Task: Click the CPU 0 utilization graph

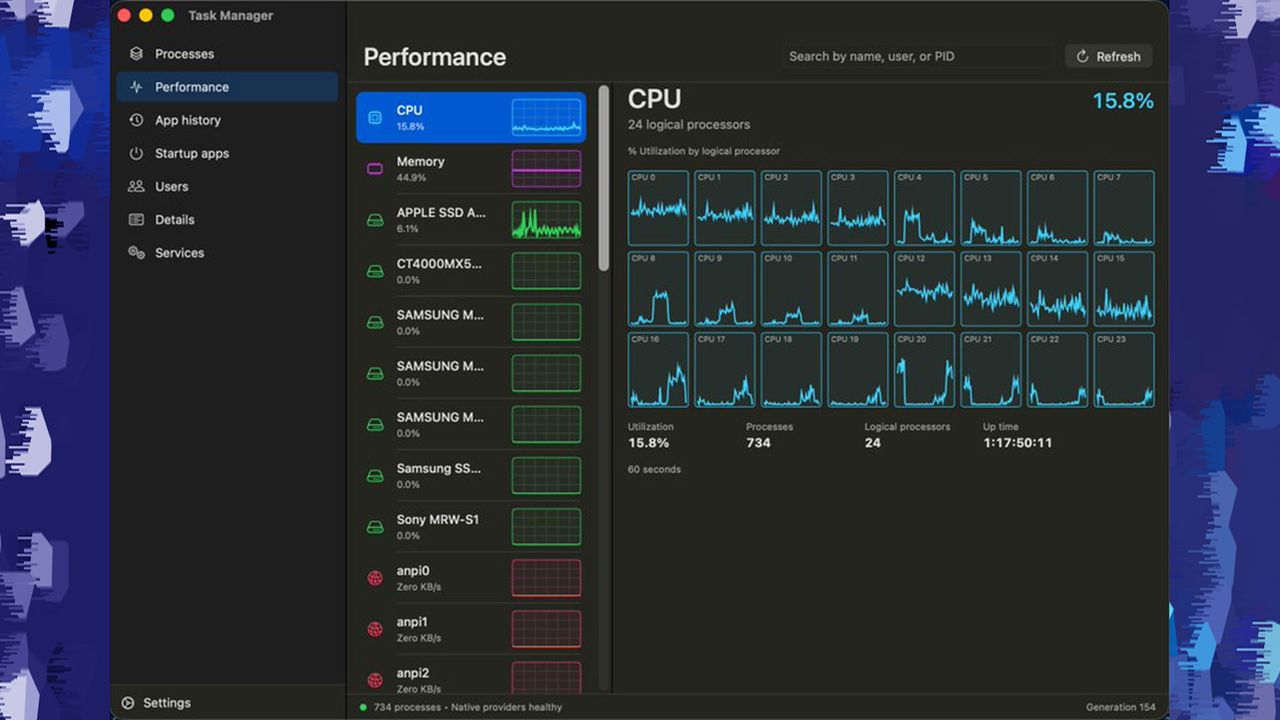Action: pyautogui.click(x=658, y=208)
